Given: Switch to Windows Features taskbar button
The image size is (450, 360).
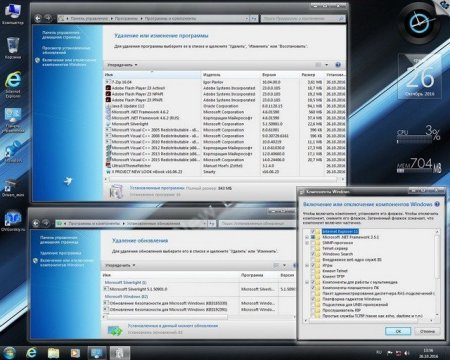Looking at the screenshot, I should pyautogui.click(x=119, y=353).
